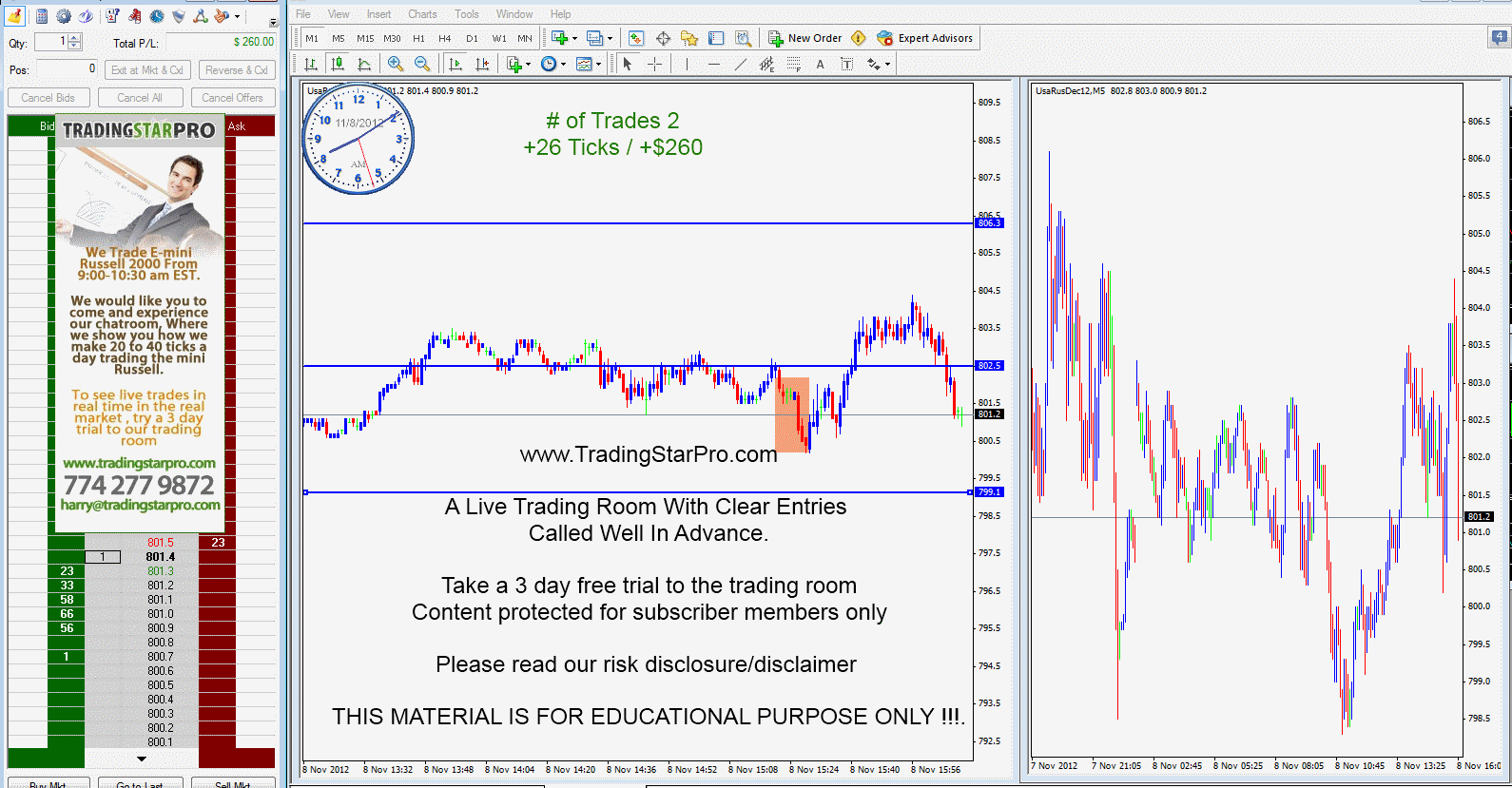Select the text 'A' drawing tool

tap(820, 64)
